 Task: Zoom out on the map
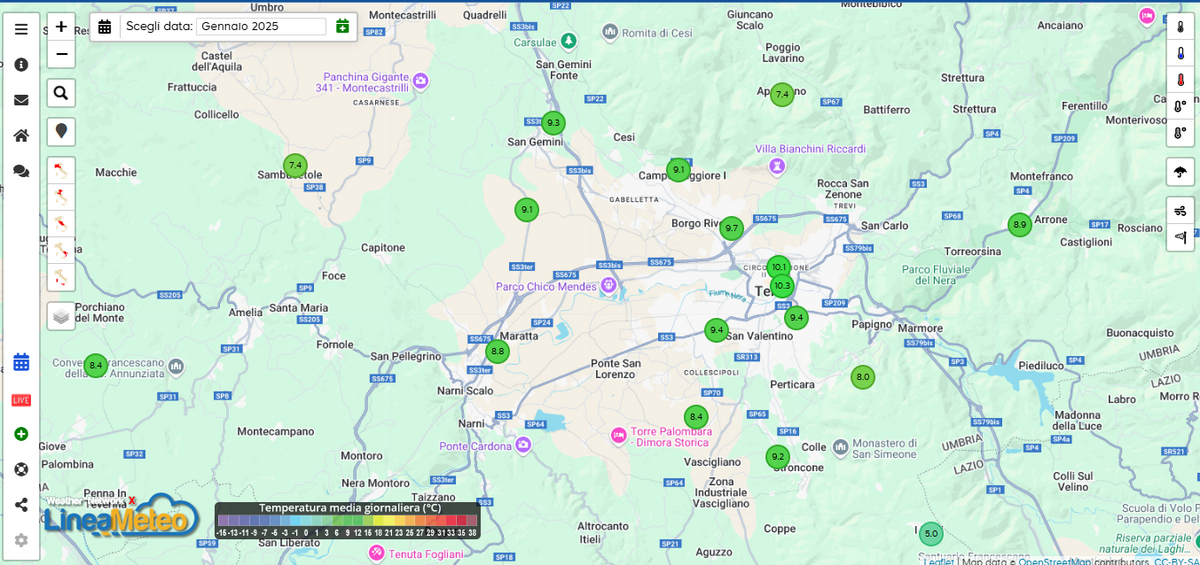tap(61, 54)
